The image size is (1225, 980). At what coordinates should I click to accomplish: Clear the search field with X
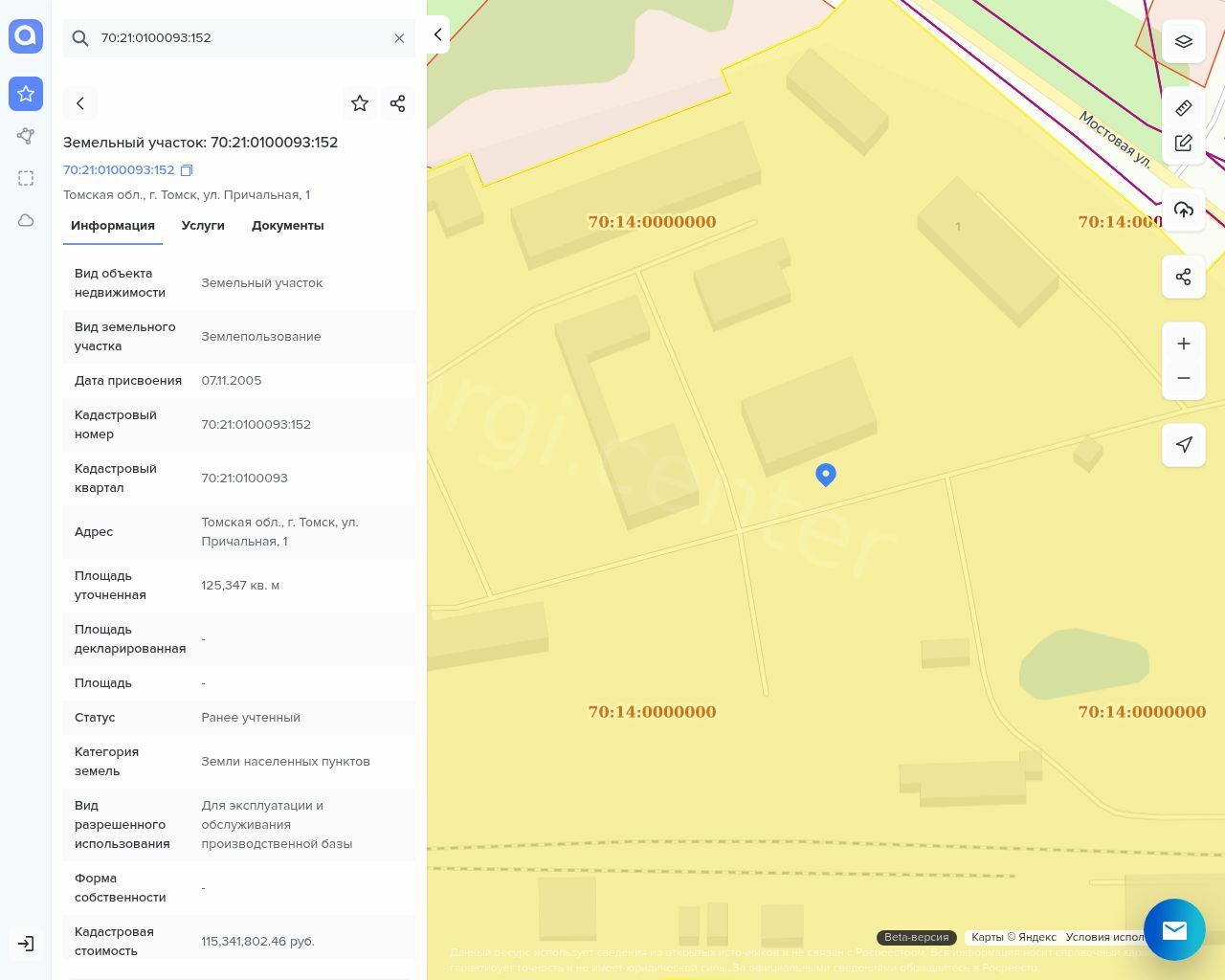(x=399, y=38)
